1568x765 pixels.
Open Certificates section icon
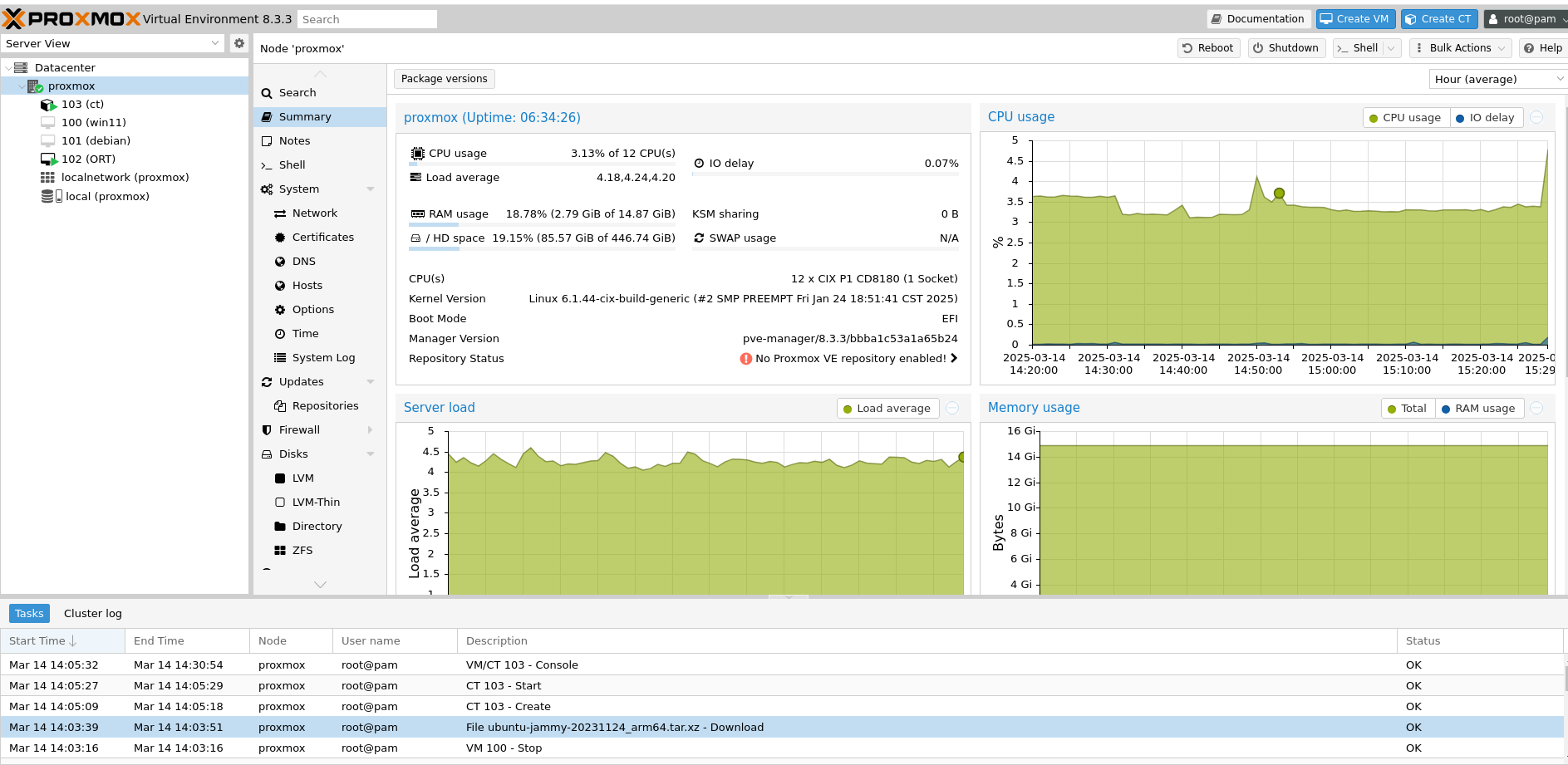click(280, 238)
